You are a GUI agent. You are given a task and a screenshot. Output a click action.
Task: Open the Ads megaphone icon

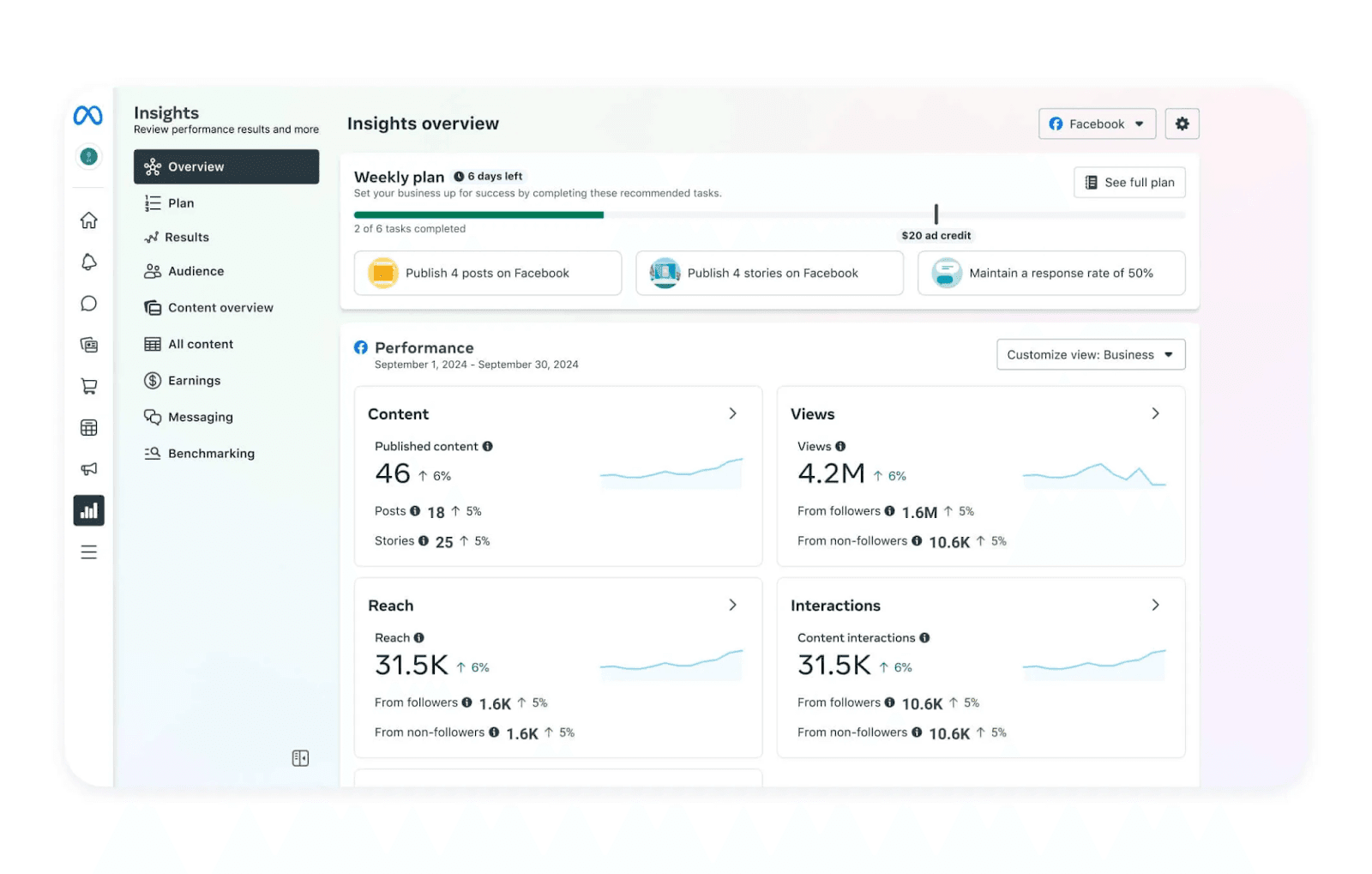coord(88,469)
